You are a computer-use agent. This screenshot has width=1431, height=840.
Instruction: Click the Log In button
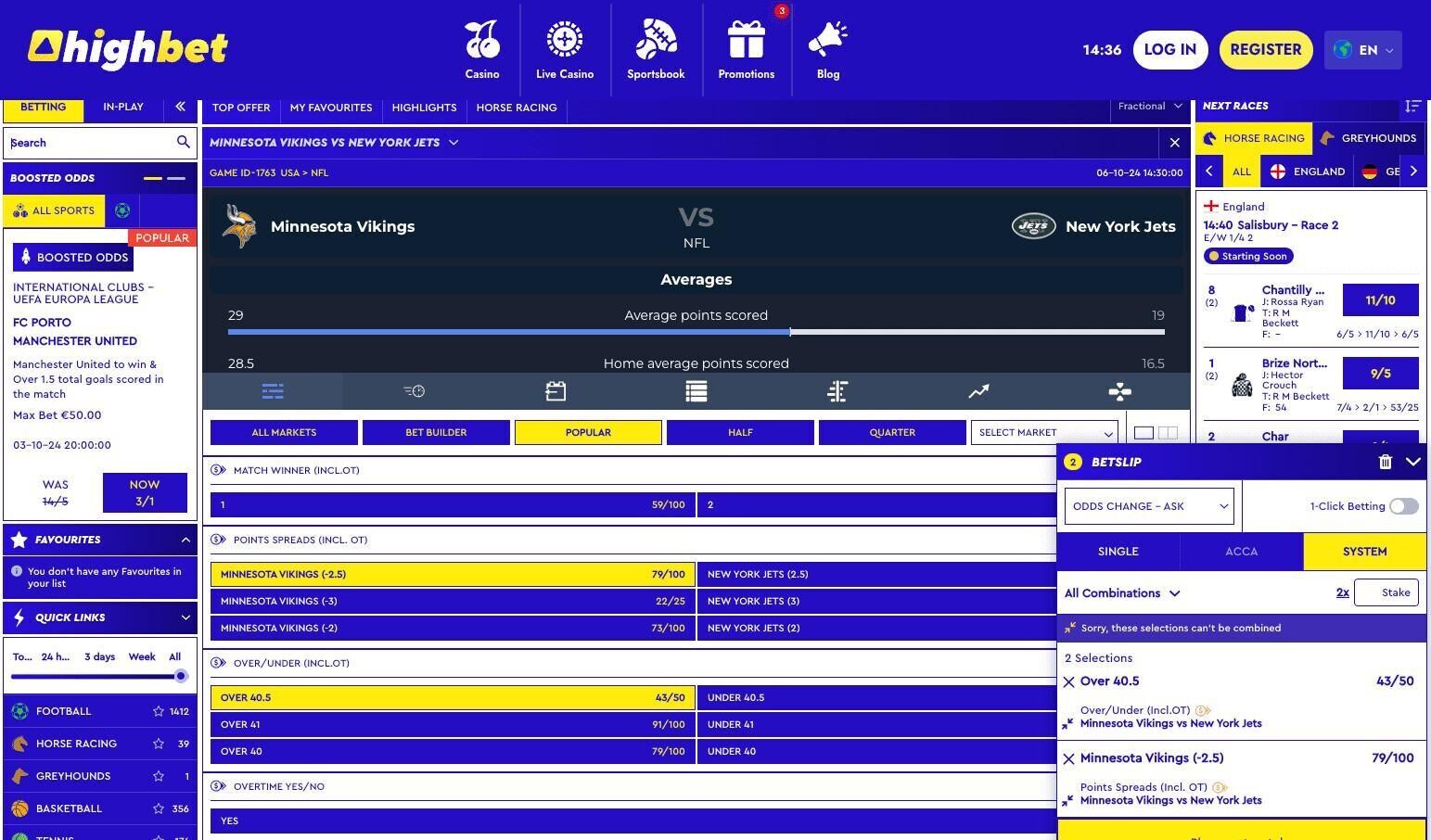click(x=1170, y=50)
